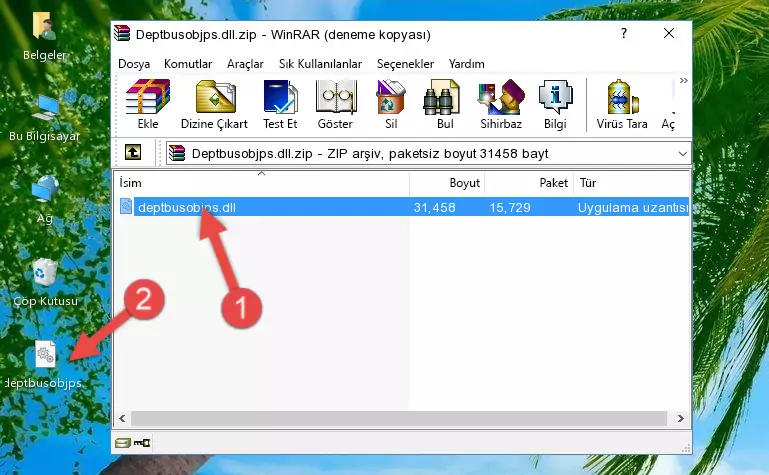Click the Ekle (Add) toolbar icon
The image size is (769, 475).
pyautogui.click(x=148, y=97)
